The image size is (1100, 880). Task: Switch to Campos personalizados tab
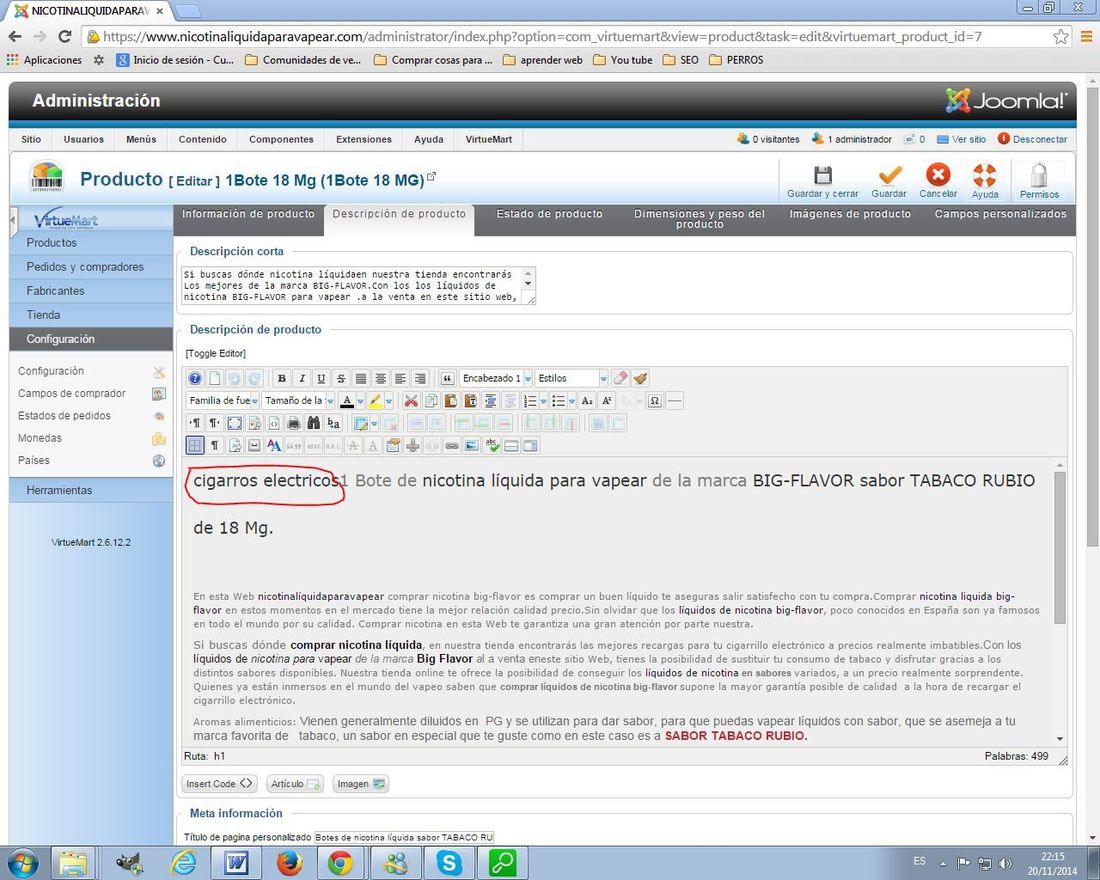[x=1000, y=214]
